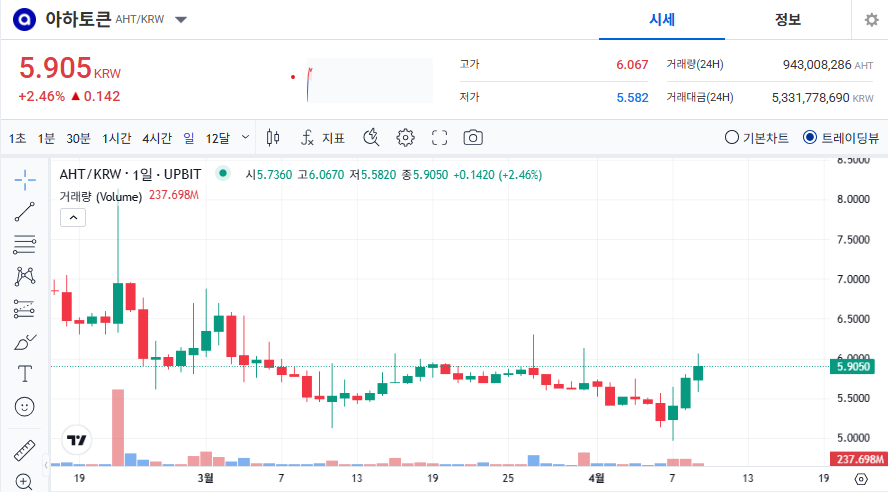Viewport: 888px width, 492px height.
Task: Select the crosshair cursor tool
Action: (x=25, y=180)
